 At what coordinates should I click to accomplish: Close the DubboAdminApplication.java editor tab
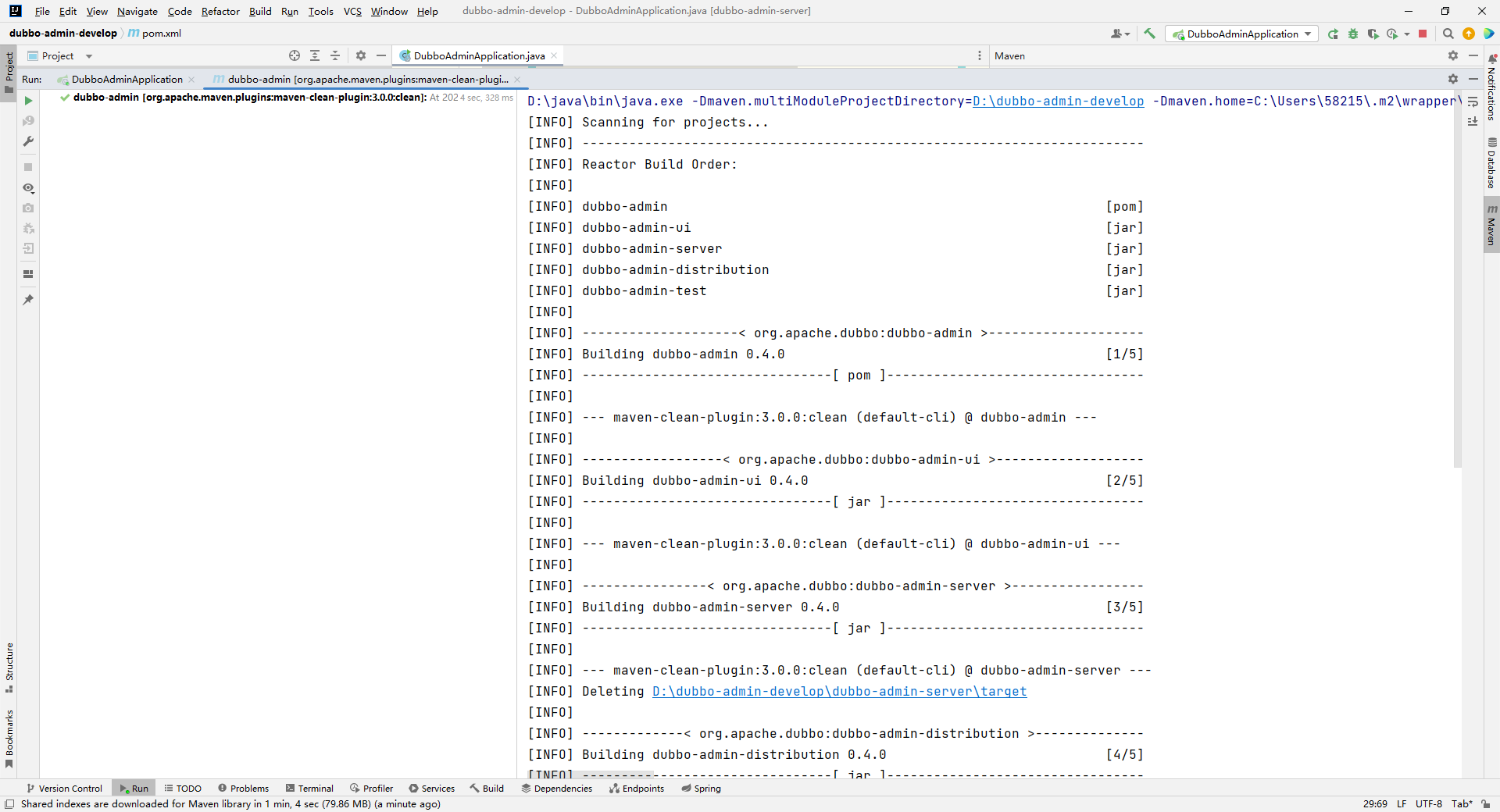(554, 55)
